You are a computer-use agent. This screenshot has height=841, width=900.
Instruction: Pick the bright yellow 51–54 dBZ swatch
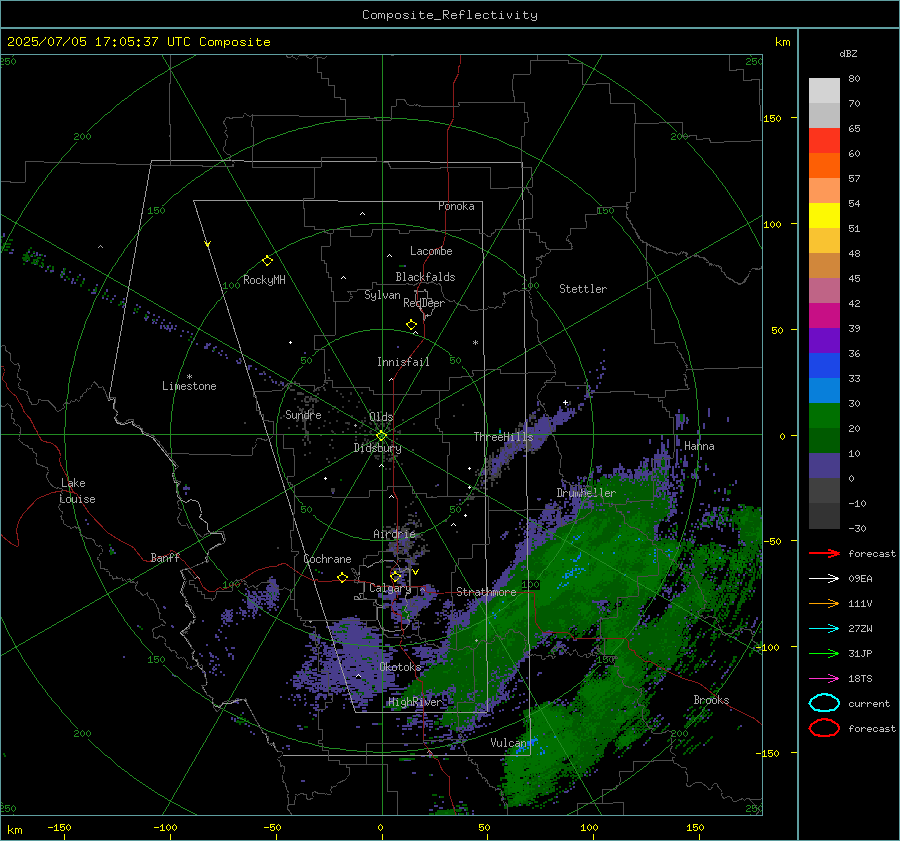tap(824, 215)
